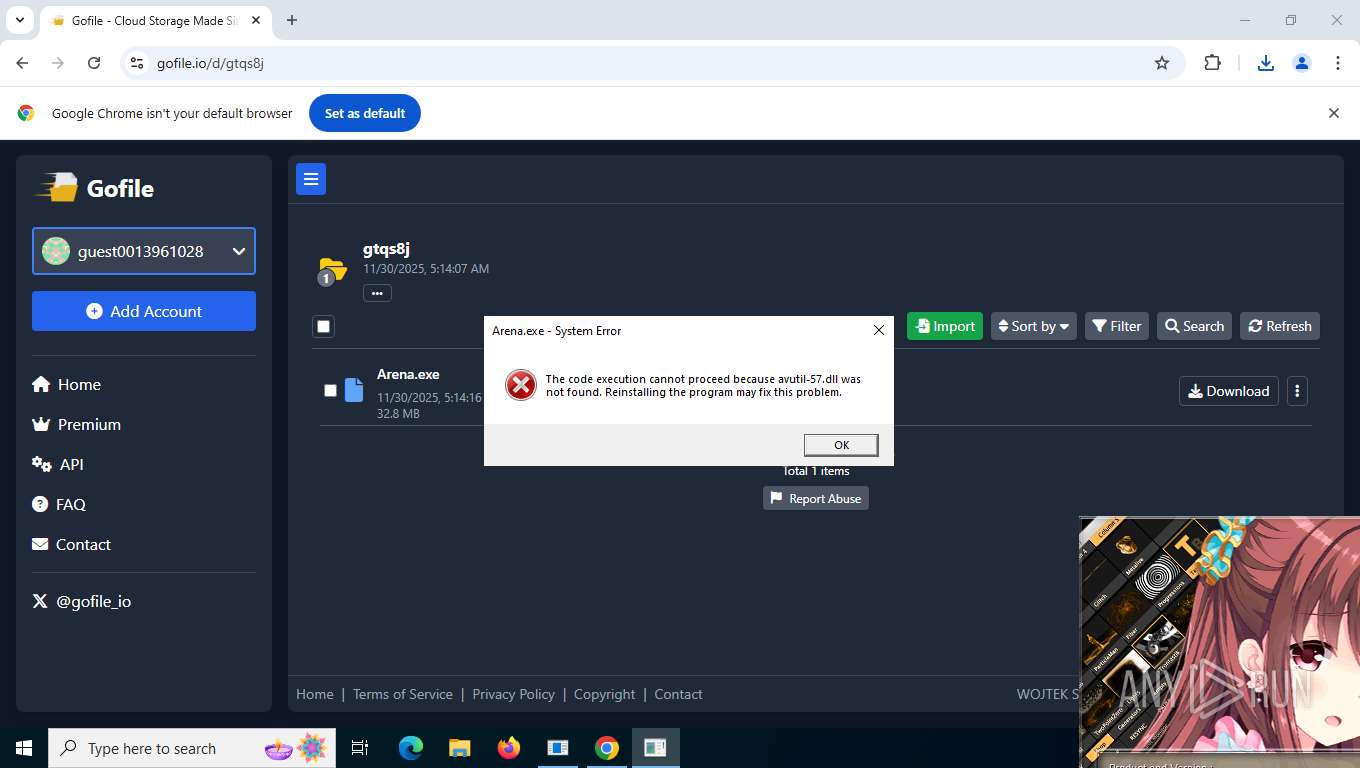Dismiss the default browser notification bar

coord(1333,113)
